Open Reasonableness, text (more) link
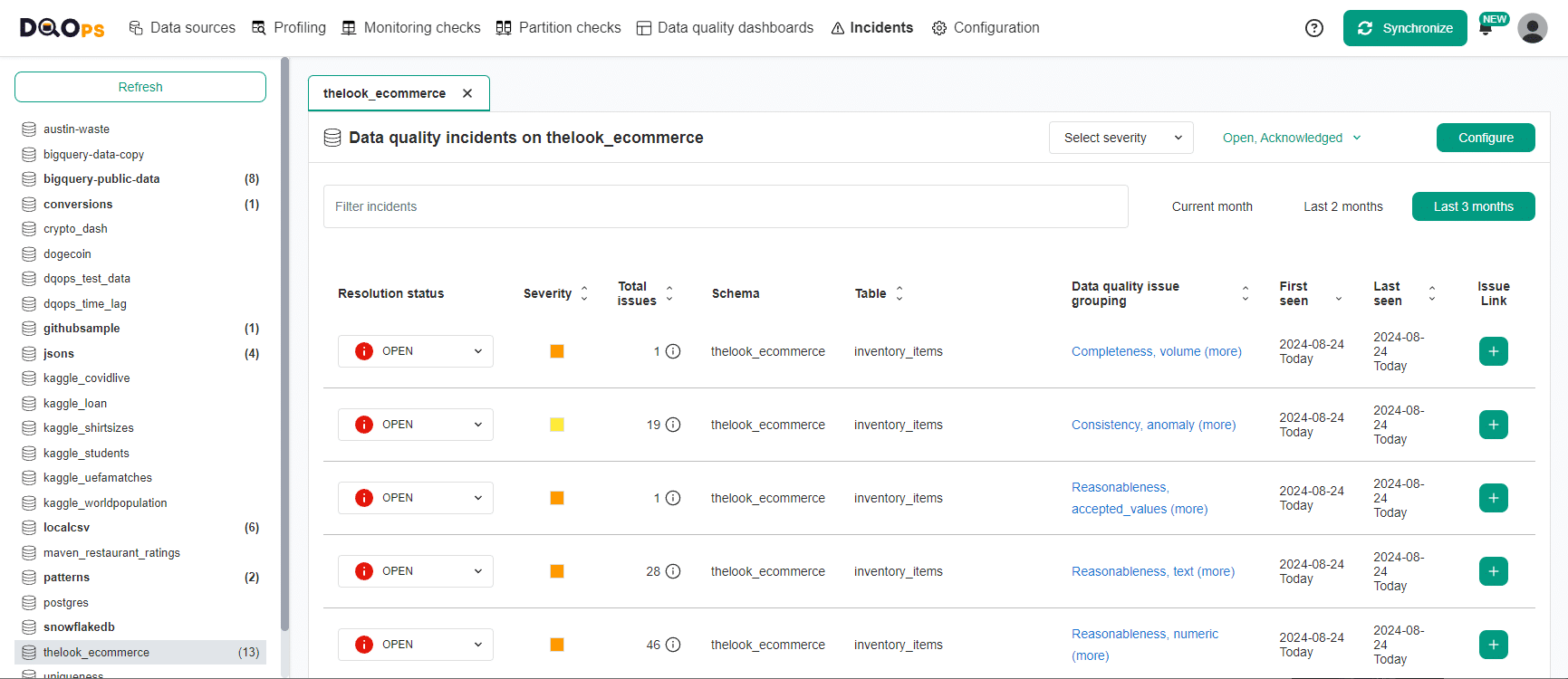Viewport: 1568px width, 679px height. [x=1153, y=571]
